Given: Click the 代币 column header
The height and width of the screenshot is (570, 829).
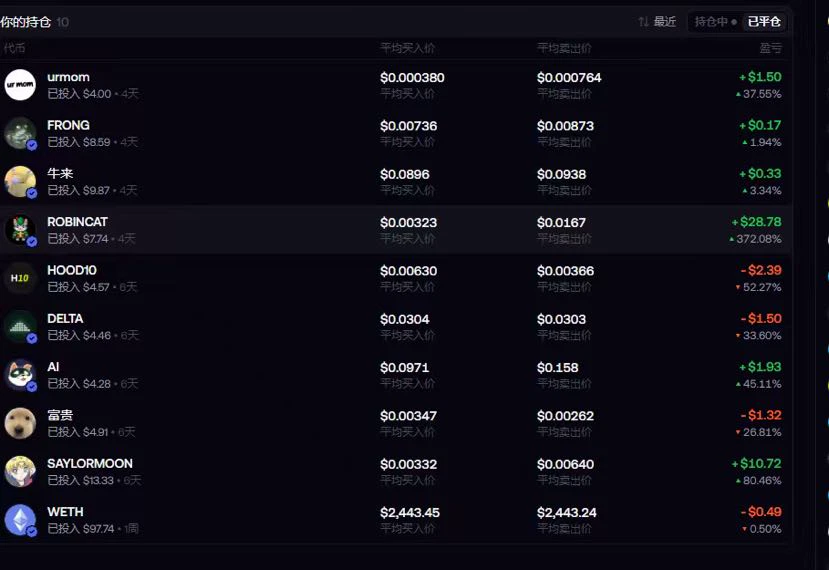Looking at the screenshot, I should pyautogui.click(x=14, y=48).
